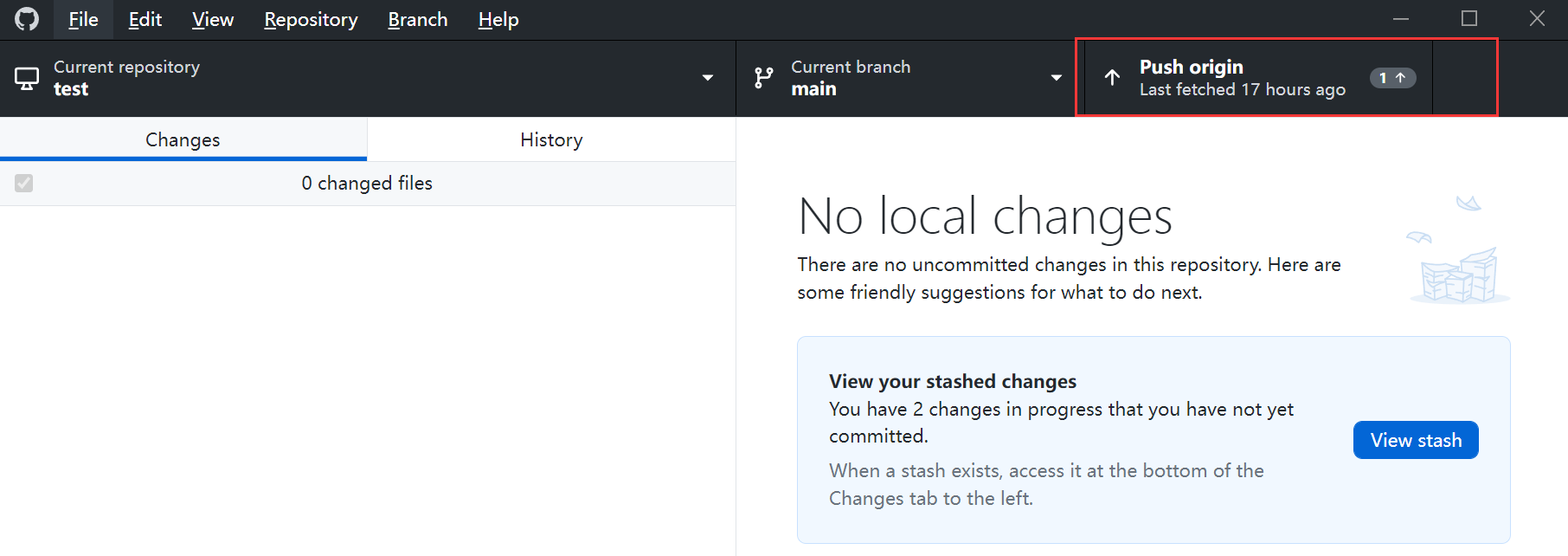
Task: Push origin to the remote
Action: (x=1241, y=78)
